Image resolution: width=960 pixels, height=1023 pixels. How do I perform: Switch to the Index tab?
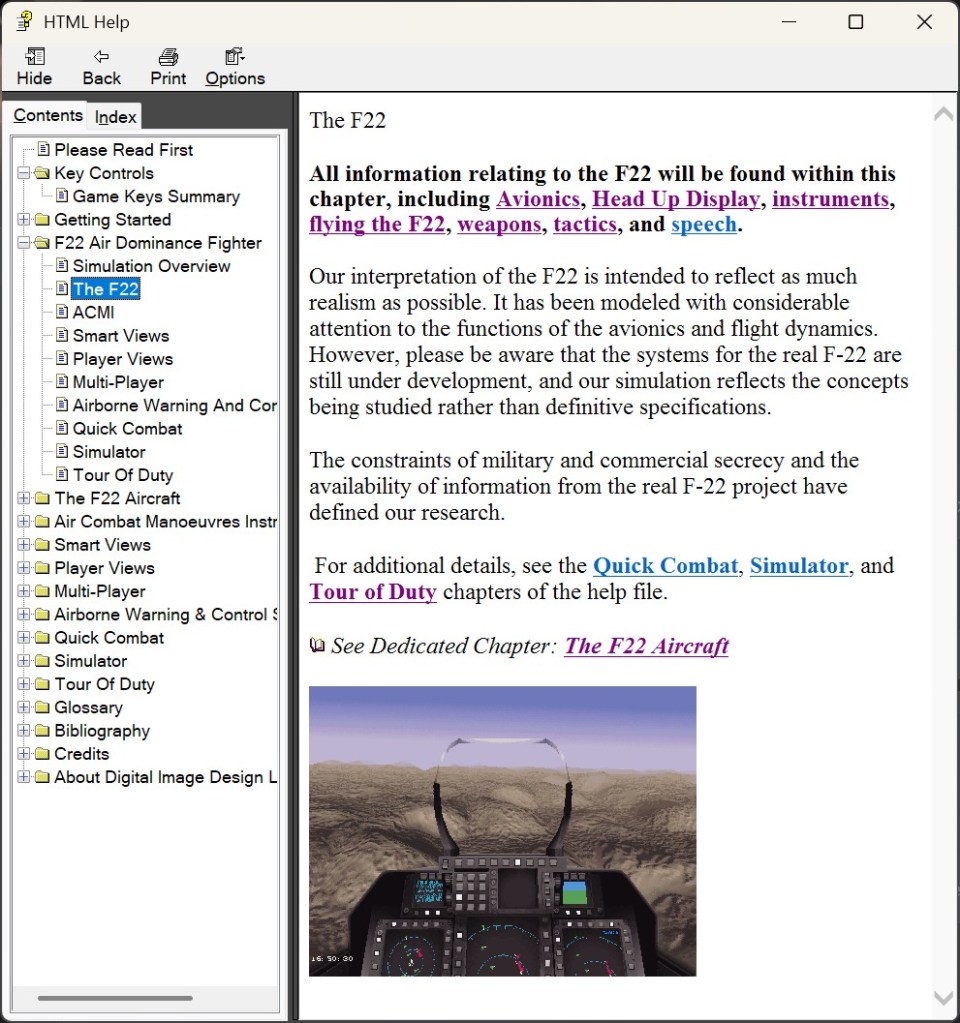coord(115,117)
